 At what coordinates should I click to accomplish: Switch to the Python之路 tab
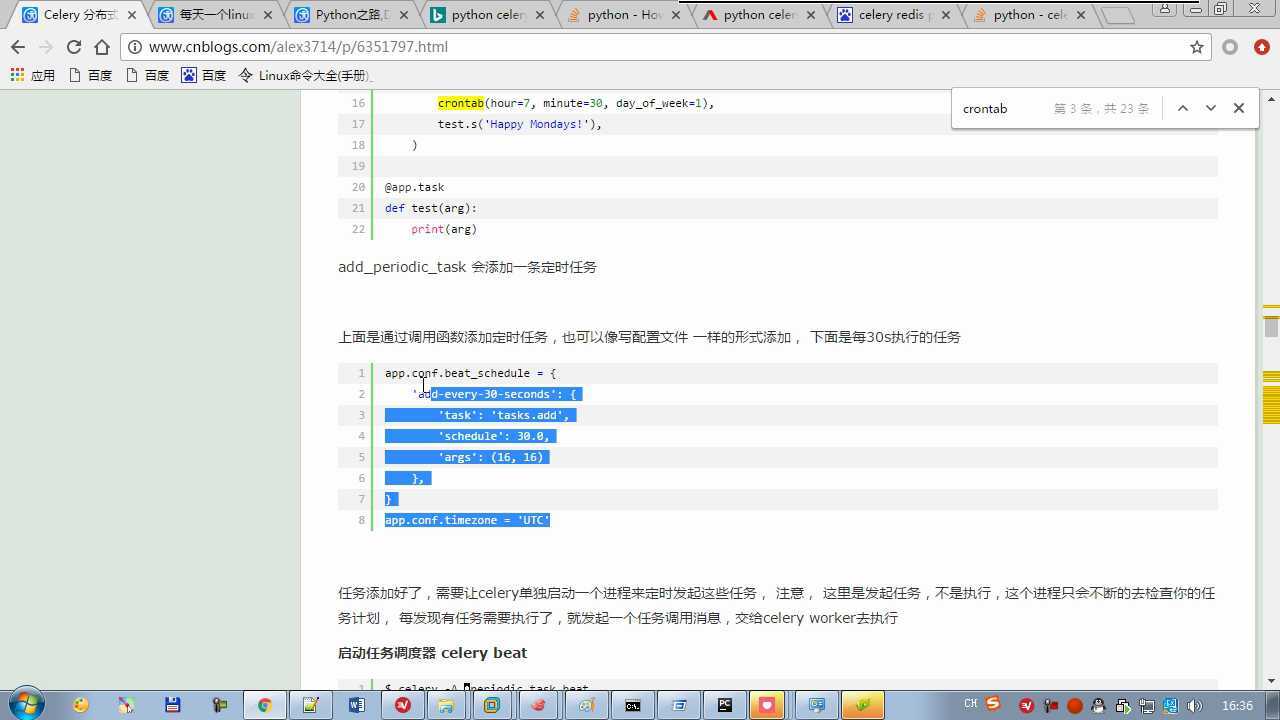pos(350,15)
